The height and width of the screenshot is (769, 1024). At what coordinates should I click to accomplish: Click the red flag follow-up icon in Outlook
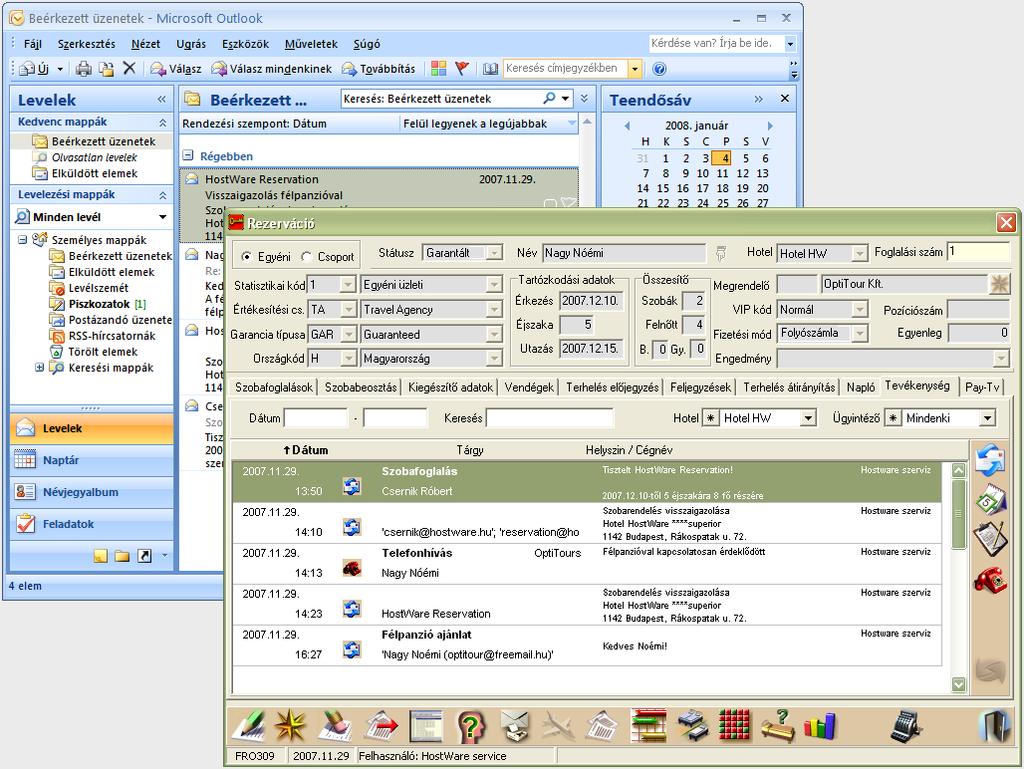click(x=462, y=68)
